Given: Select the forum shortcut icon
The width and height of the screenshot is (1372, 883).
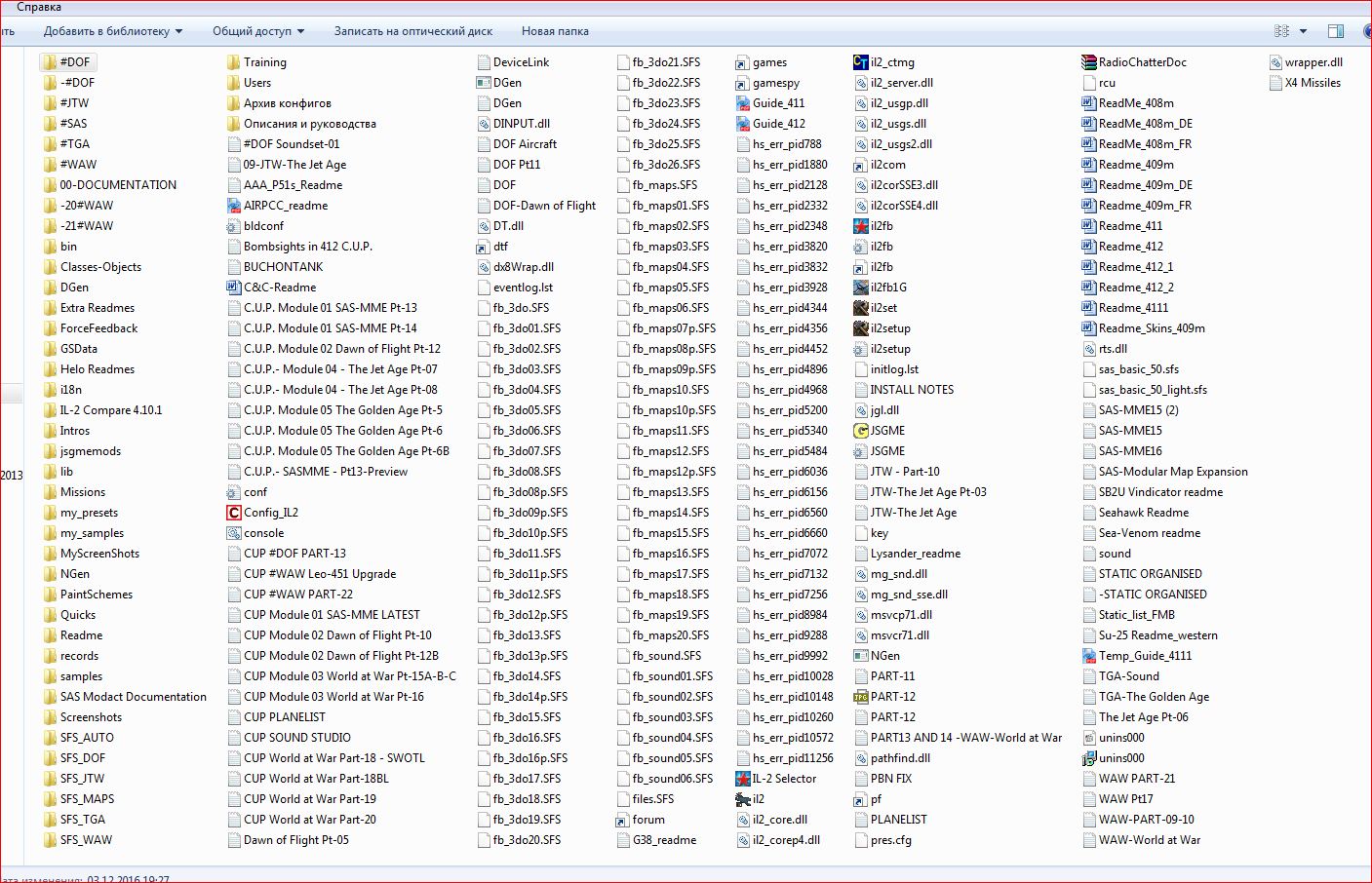Looking at the screenshot, I should 622,820.
